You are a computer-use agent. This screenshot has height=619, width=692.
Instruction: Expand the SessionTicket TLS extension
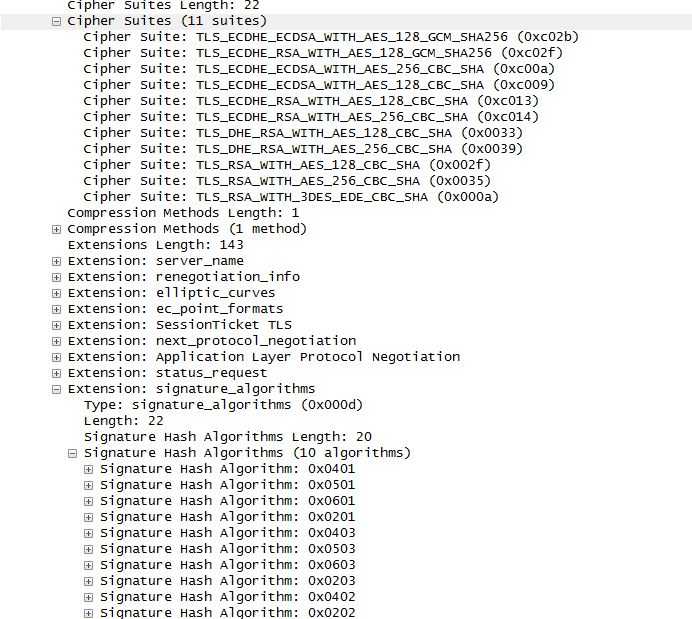[x=56, y=325]
